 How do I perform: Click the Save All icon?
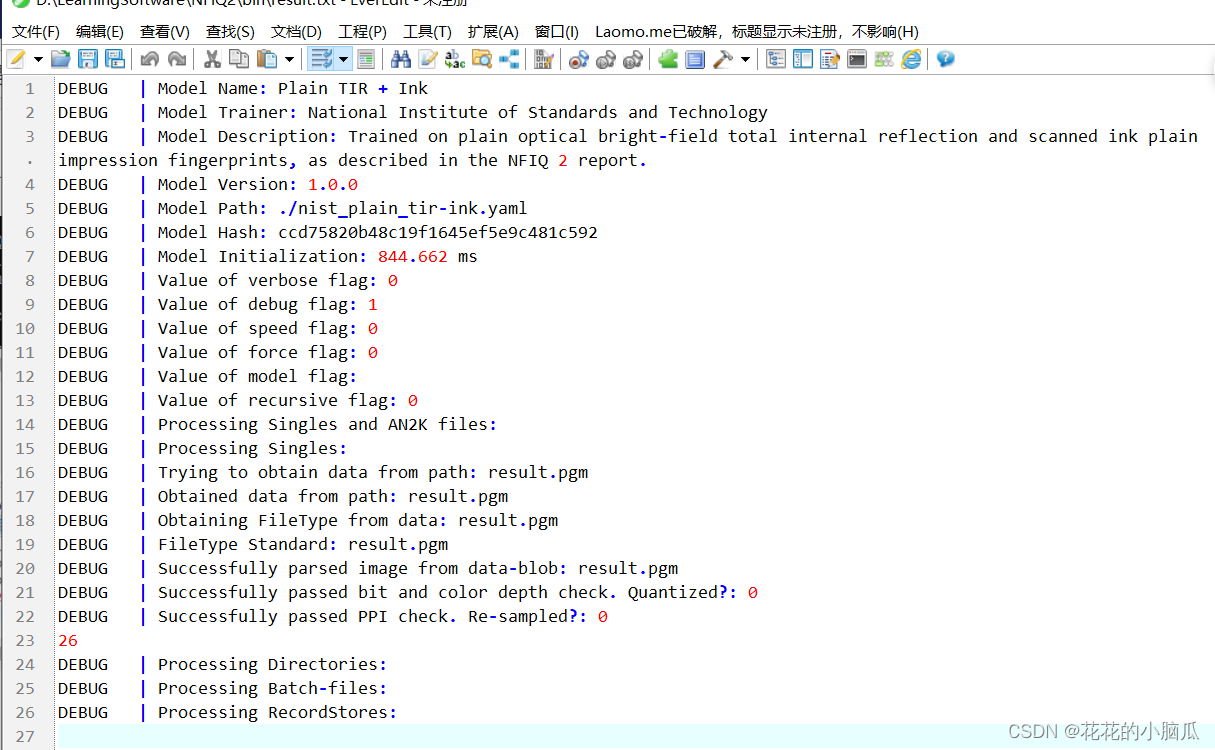[x=115, y=59]
